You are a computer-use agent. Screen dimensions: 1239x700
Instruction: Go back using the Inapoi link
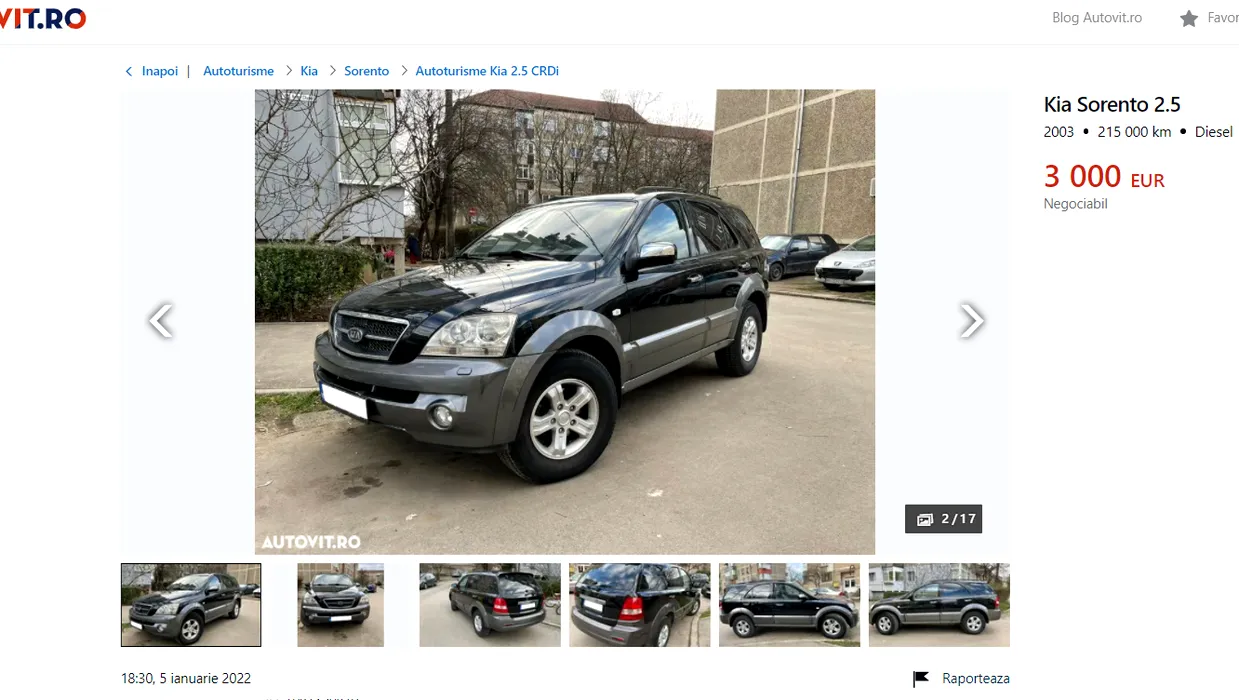[x=160, y=71]
